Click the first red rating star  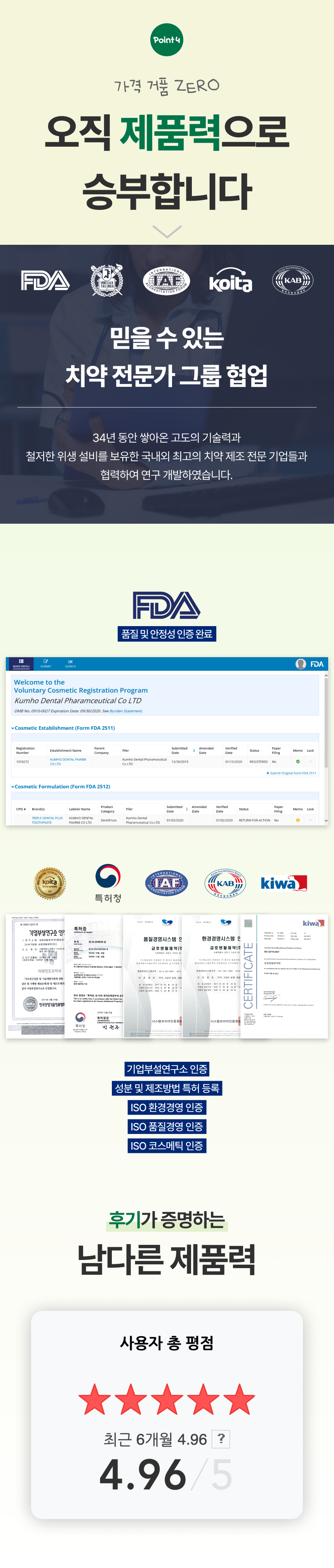coord(95,1399)
